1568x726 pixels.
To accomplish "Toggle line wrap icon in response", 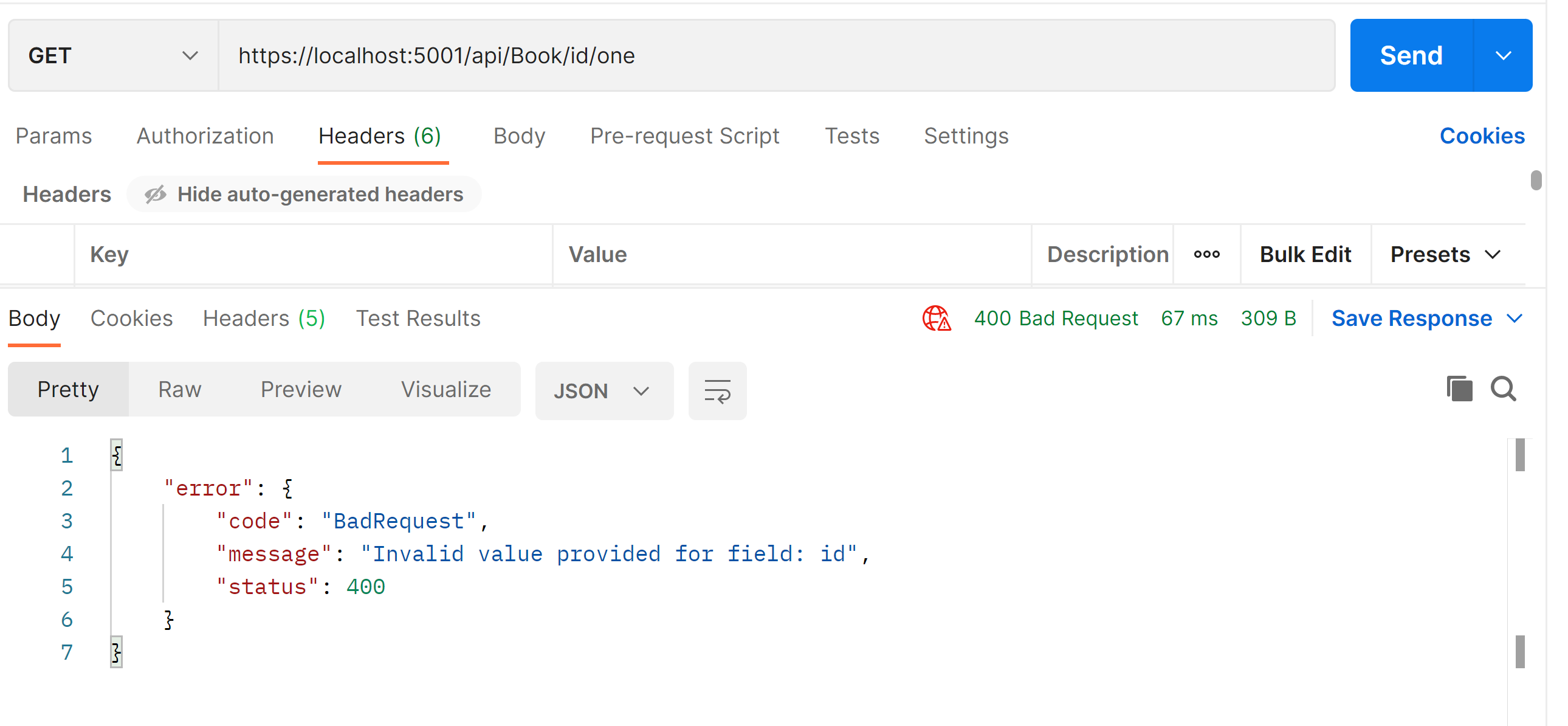I will click(717, 390).
